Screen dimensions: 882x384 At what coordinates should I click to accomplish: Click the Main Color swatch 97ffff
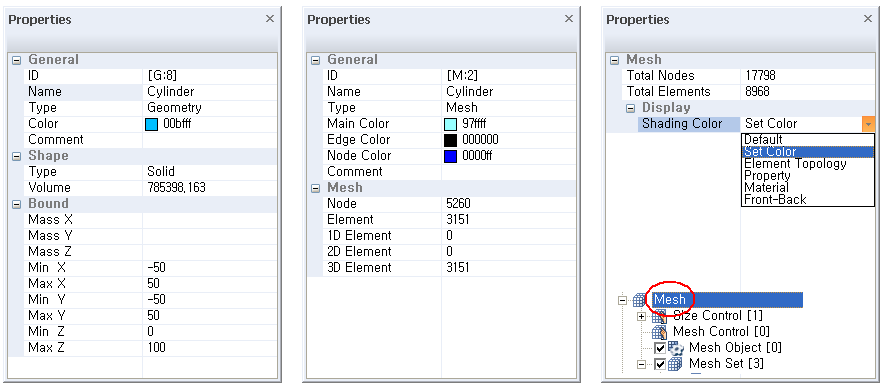[x=451, y=124]
